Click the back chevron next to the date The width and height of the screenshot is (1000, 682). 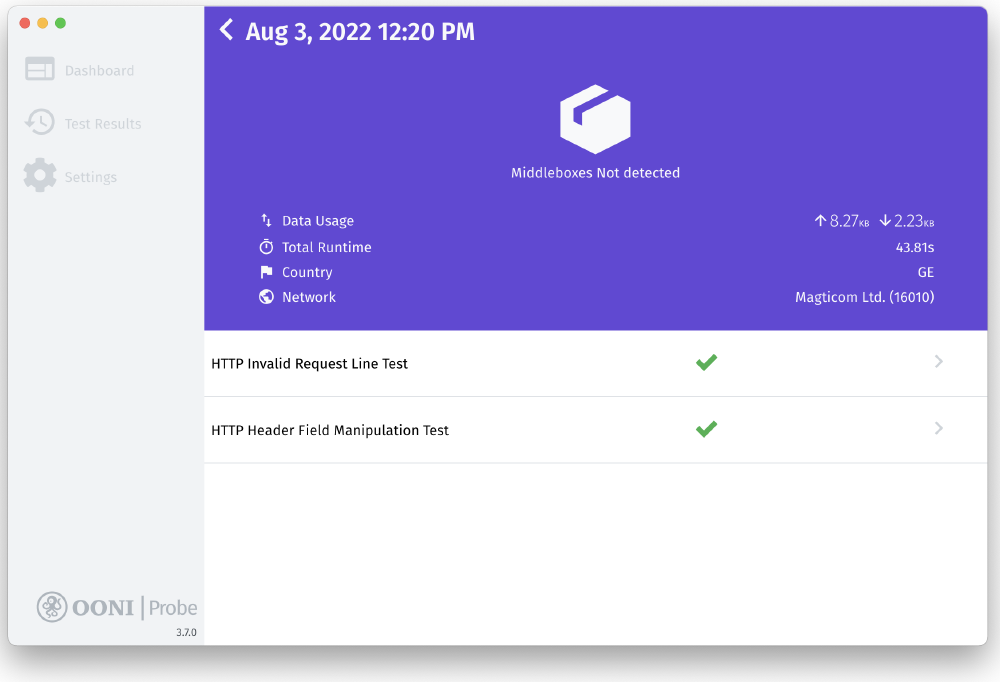226,30
